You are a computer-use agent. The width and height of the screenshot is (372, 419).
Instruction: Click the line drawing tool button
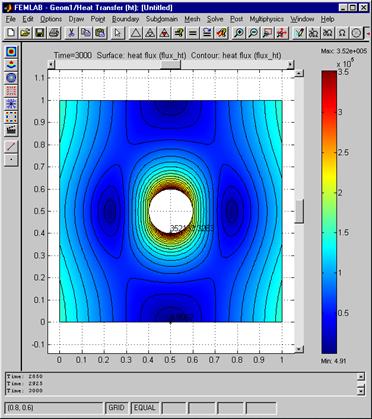pos(11,146)
